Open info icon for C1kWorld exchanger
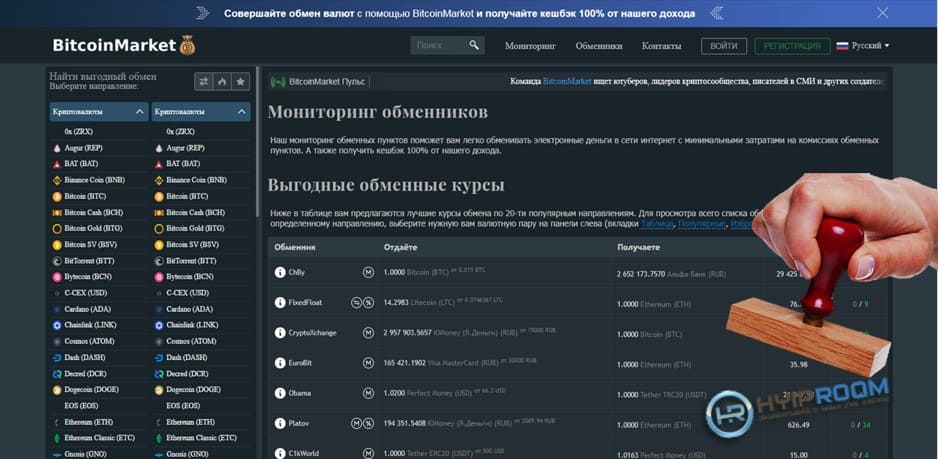Screen dimensions: 938x459 point(279,454)
